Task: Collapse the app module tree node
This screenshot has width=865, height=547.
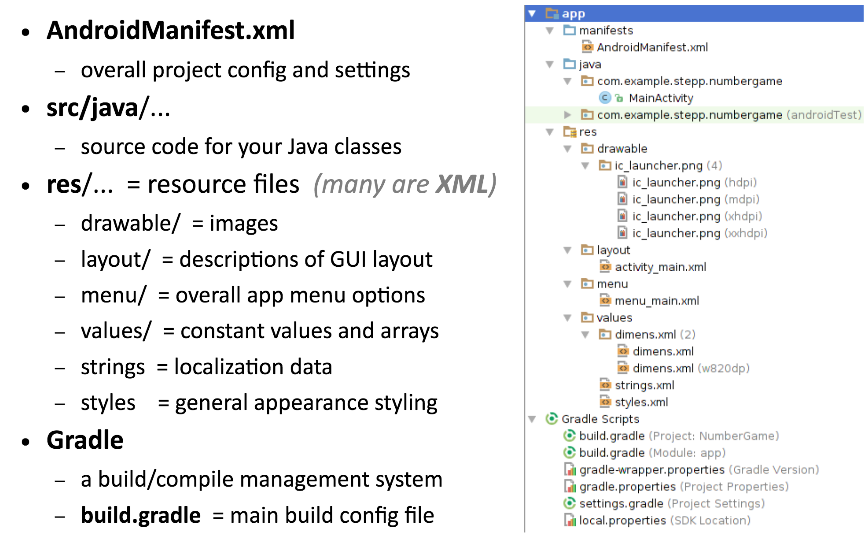Action: 533,14
